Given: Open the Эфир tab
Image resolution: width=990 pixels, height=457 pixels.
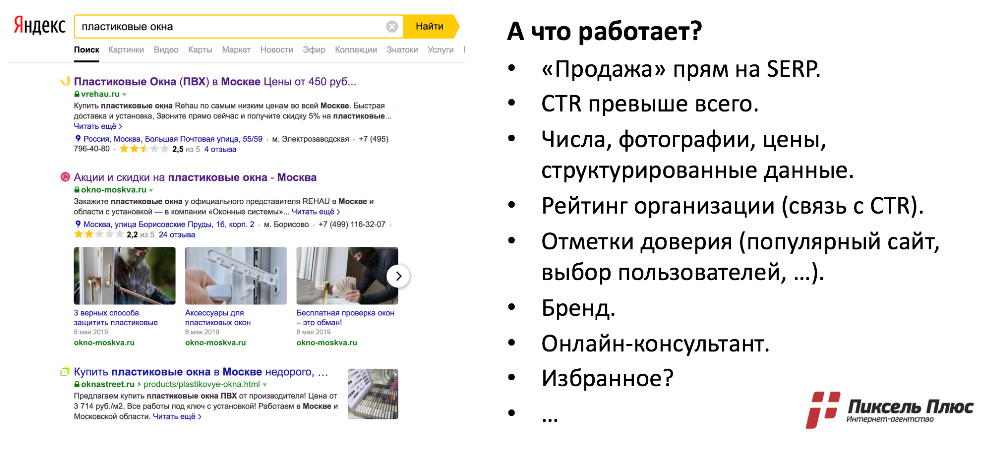Looking at the screenshot, I should click(x=314, y=49).
